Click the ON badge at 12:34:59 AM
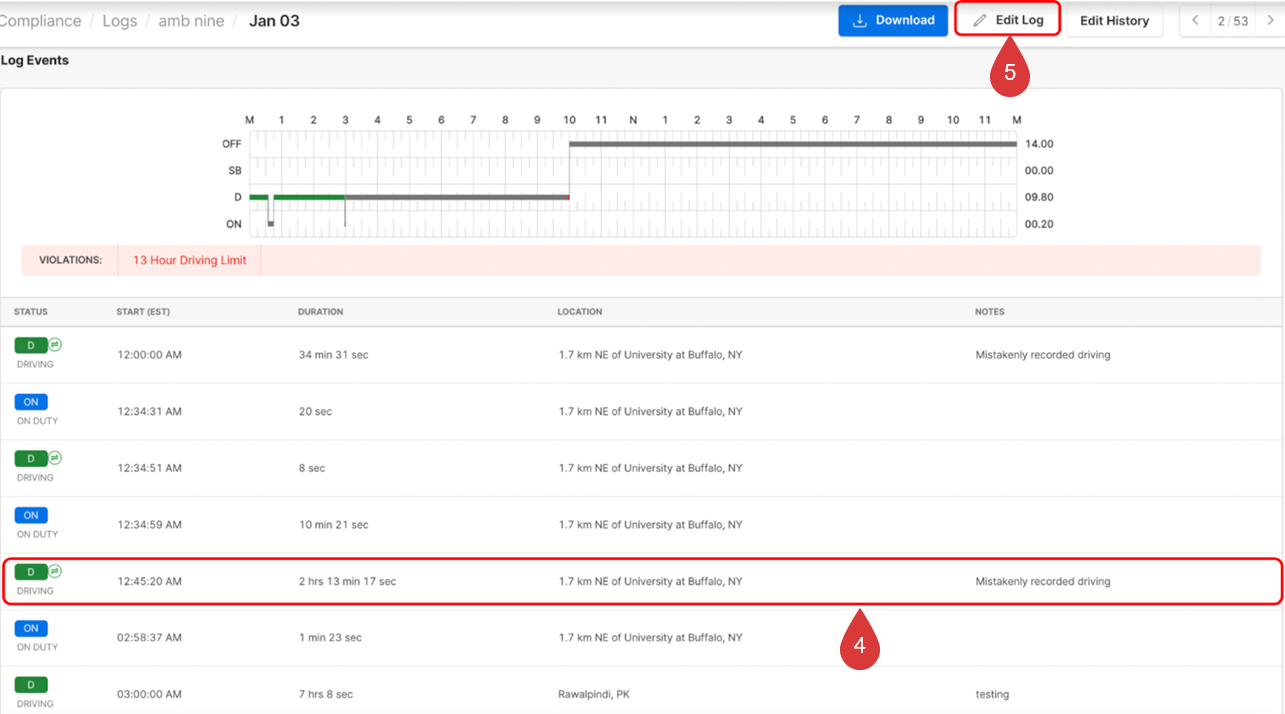1285x714 pixels. [31, 515]
